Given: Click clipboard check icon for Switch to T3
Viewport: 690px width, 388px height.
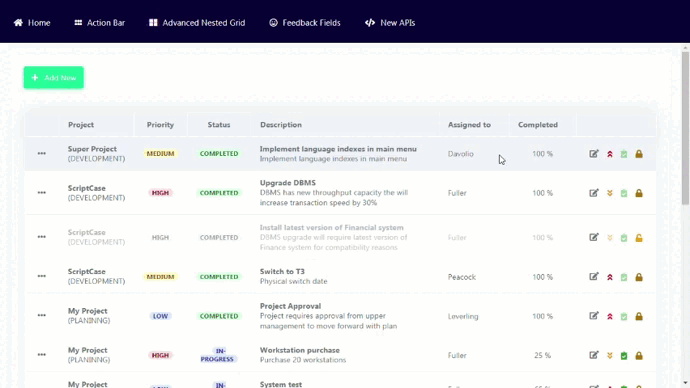Looking at the screenshot, I should [x=624, y=277].
